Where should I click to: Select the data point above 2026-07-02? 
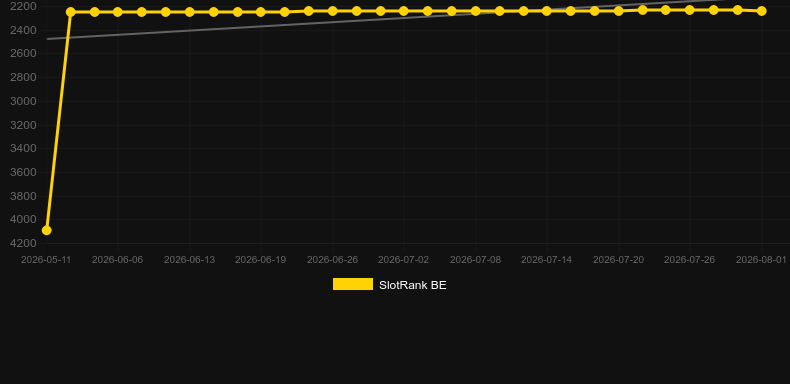click(x=404, y=11)
